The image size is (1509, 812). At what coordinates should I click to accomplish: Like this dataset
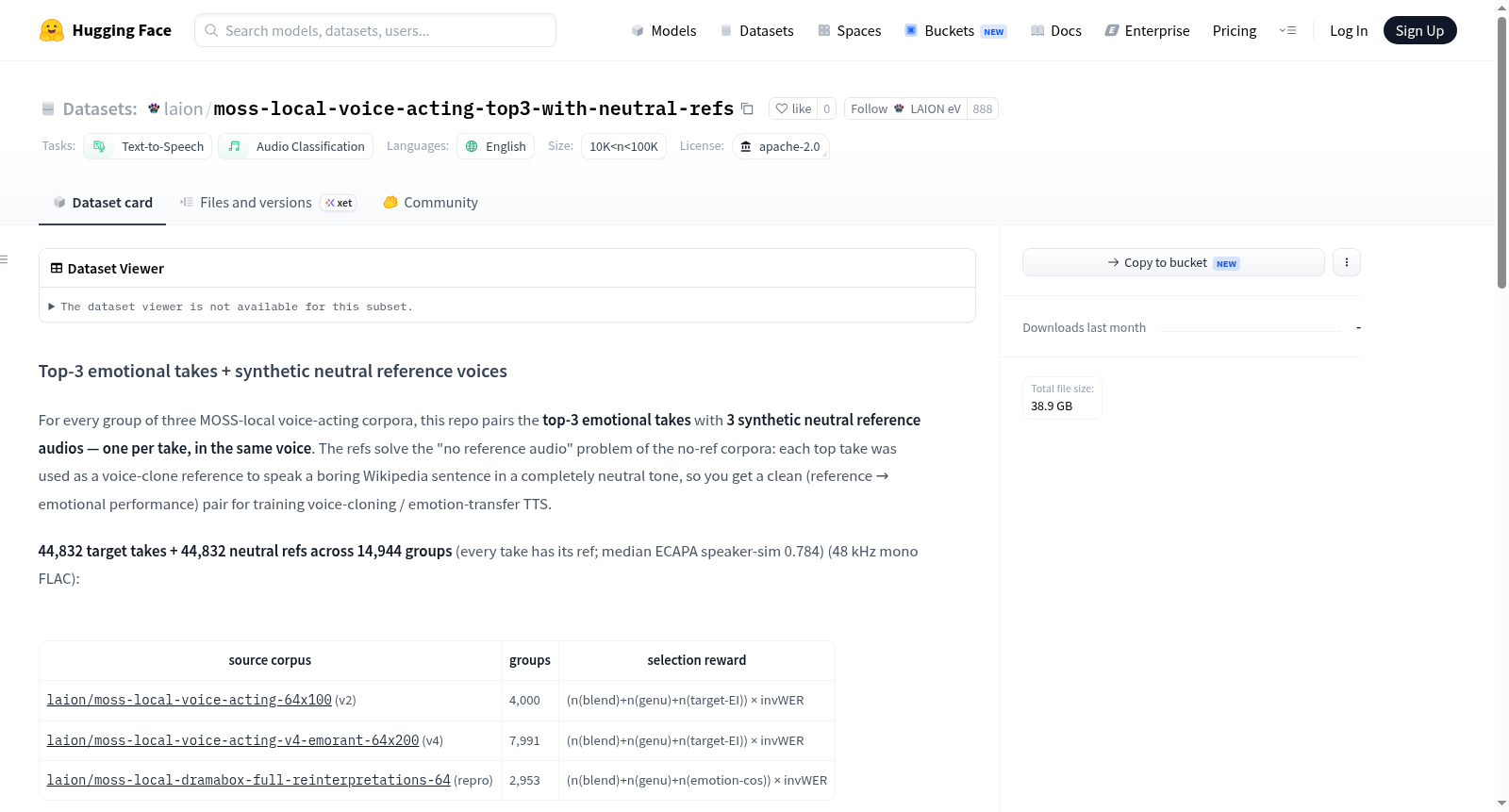793,108
